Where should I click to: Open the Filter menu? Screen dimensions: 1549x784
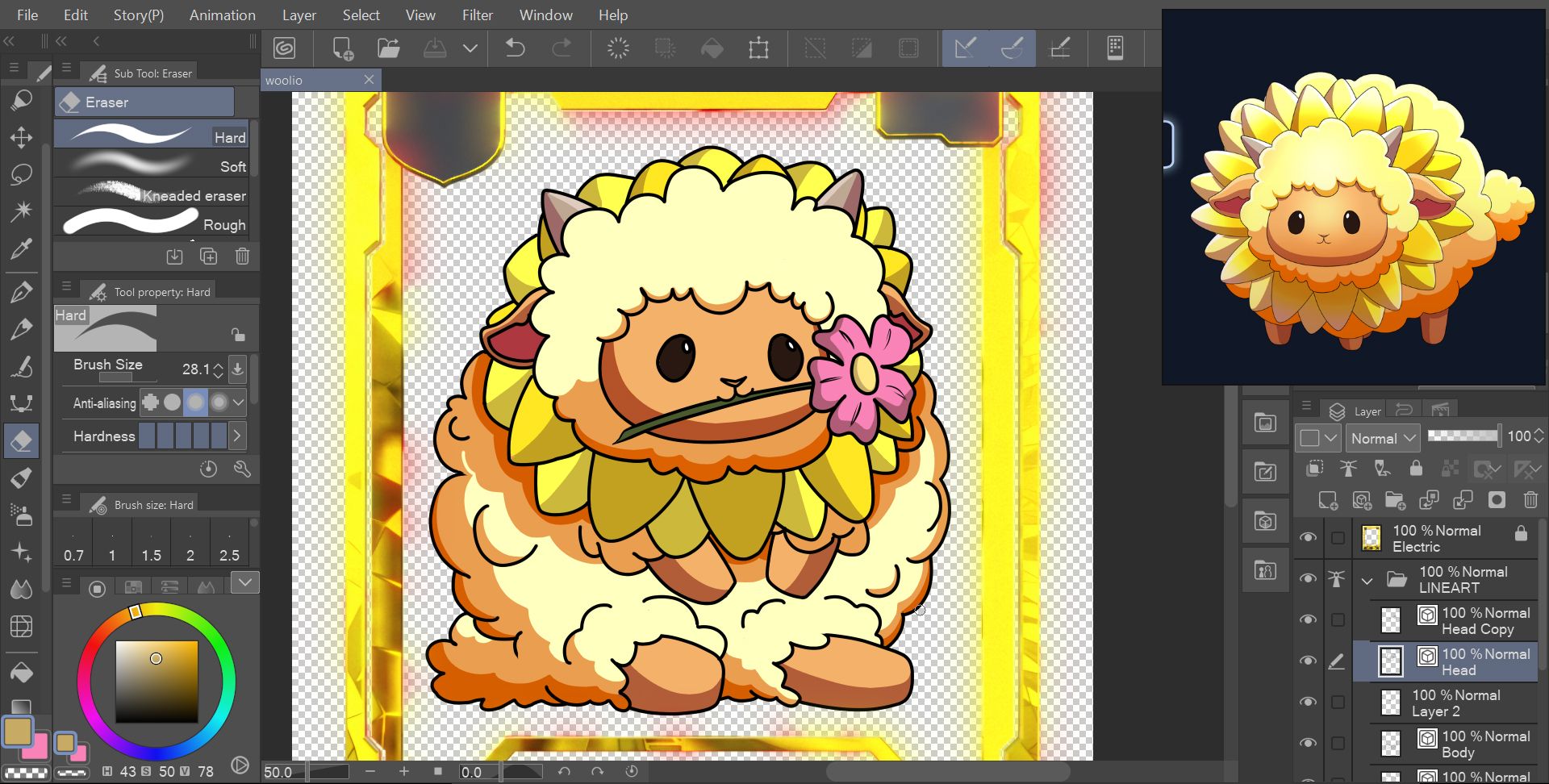pos(478,15)
